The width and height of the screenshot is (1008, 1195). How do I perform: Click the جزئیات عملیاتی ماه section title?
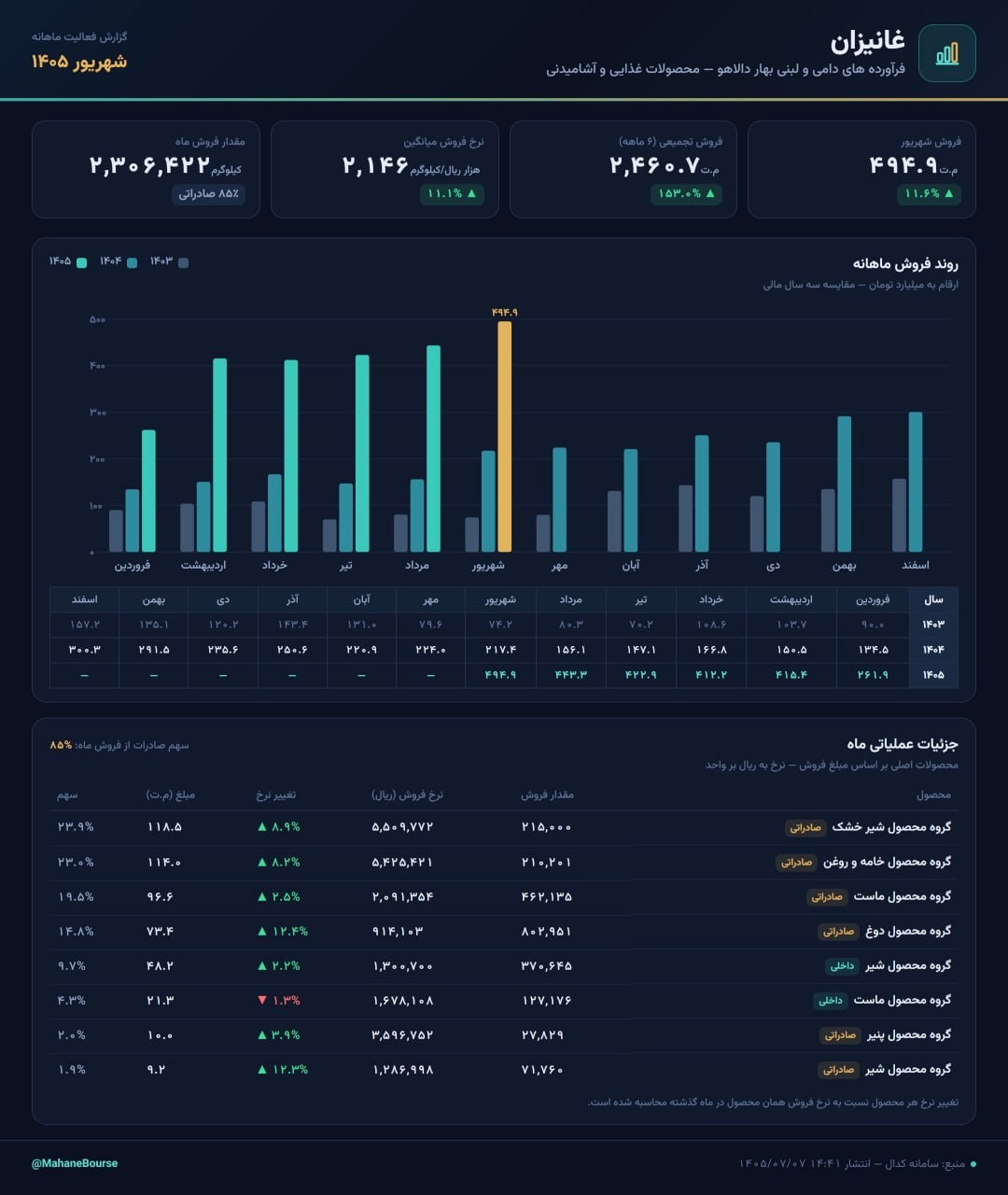click(x=903, y=744)
